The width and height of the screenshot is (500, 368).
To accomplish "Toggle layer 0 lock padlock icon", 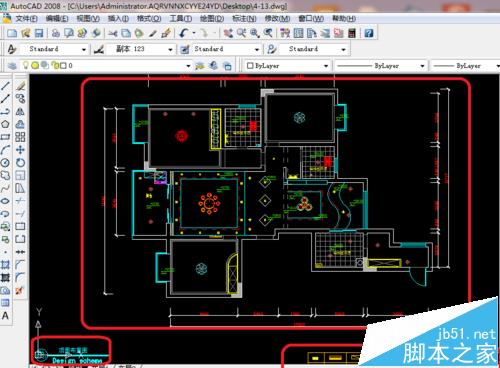I will [x=55, y=65].
